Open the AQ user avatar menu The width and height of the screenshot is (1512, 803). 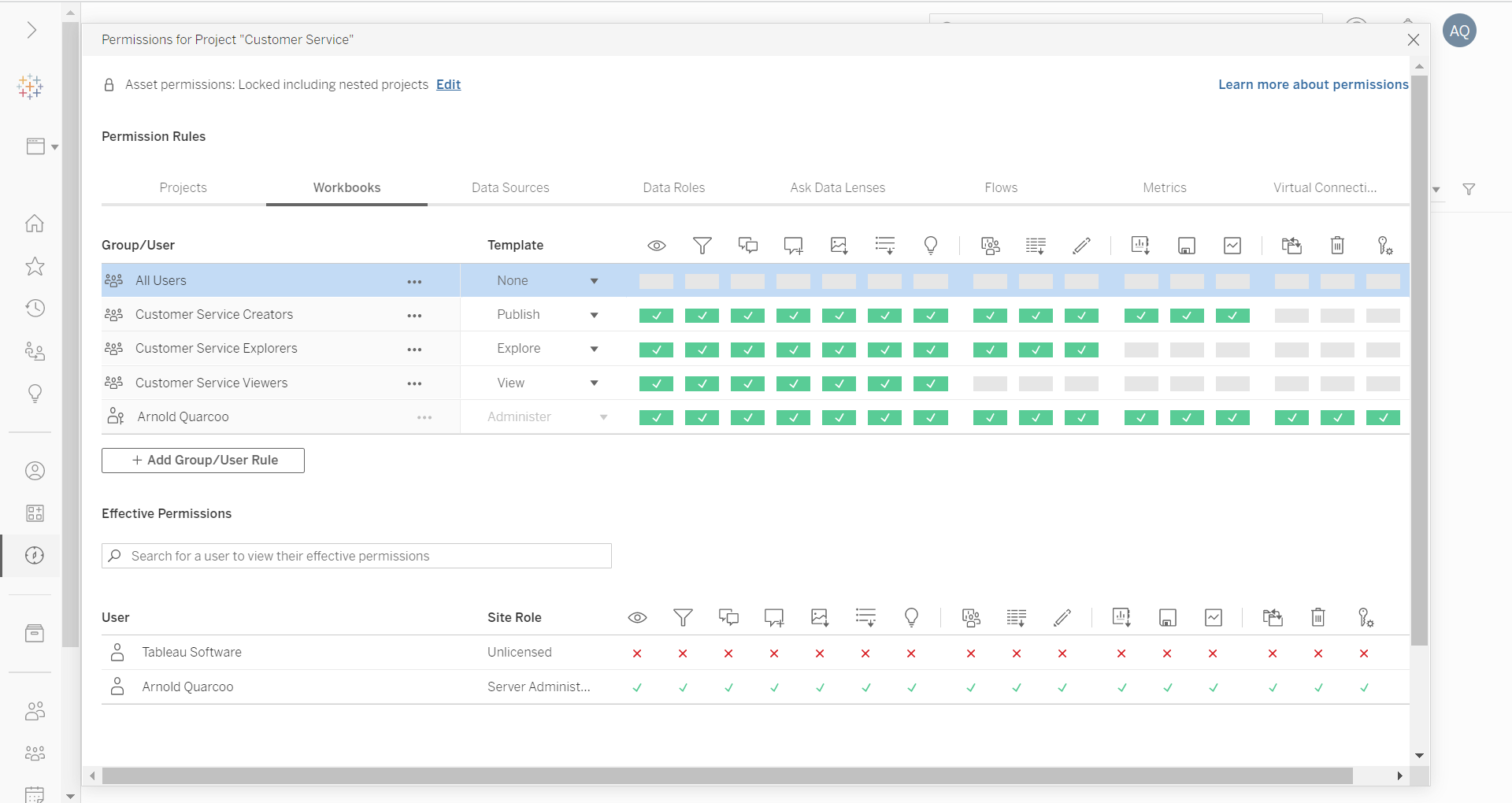coord(1459,31)
